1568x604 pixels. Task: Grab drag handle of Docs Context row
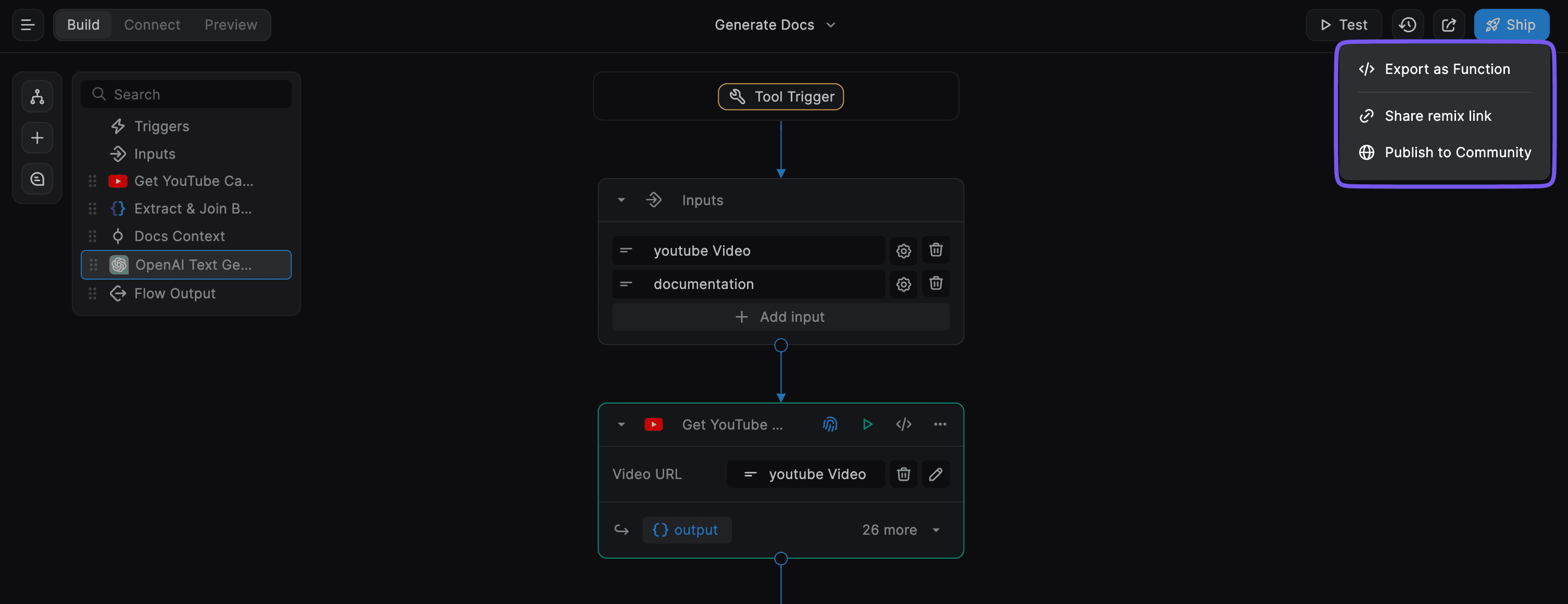[x=93, y=236]
